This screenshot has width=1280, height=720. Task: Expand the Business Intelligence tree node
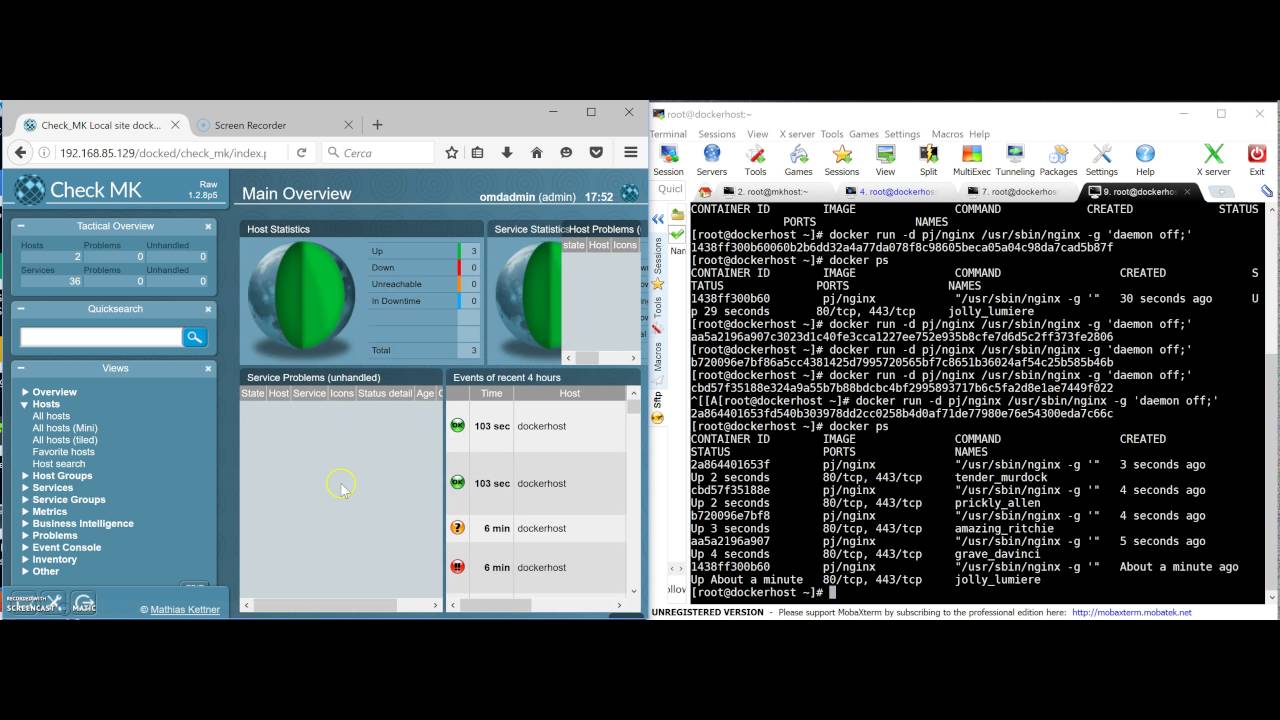point(25,524)
